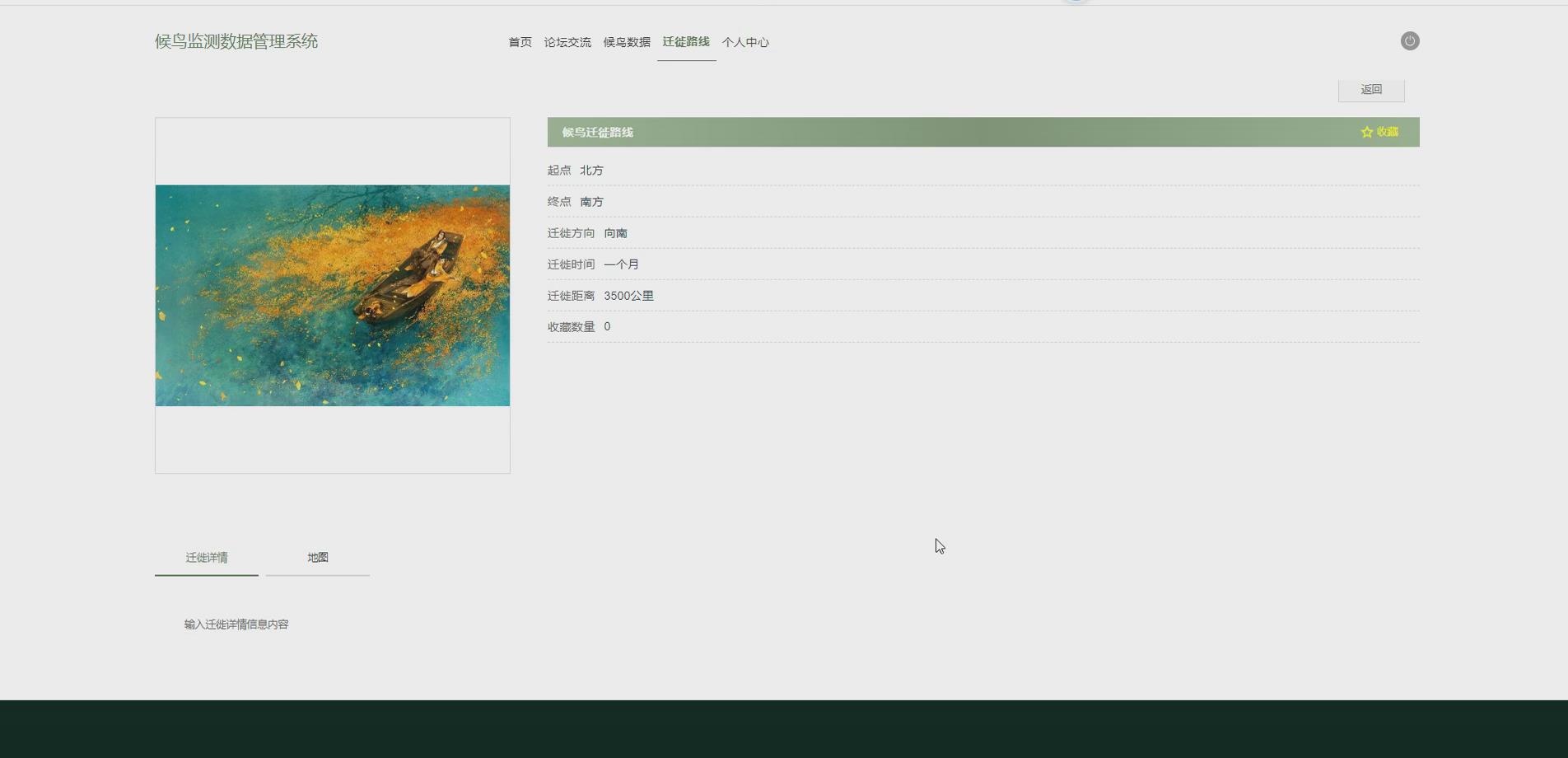The height and width of the screenshot is (758, 1568).
Task: Click the power logout icon
Action: [1410, 41]
